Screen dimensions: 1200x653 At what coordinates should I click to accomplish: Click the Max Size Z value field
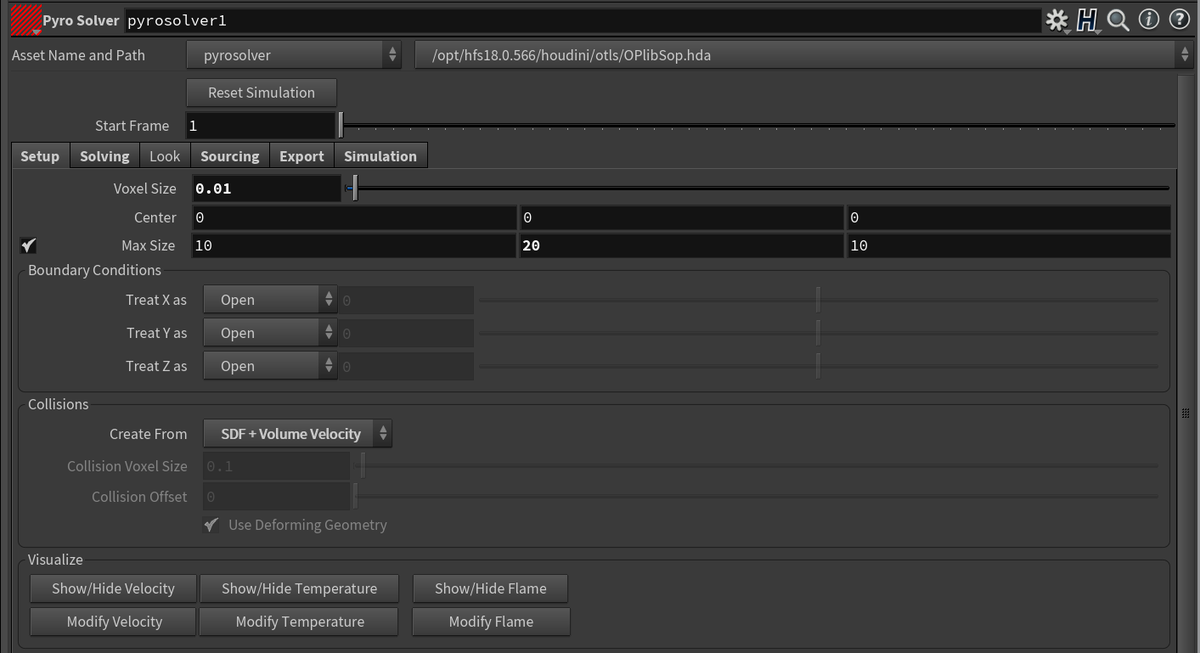1009,246
